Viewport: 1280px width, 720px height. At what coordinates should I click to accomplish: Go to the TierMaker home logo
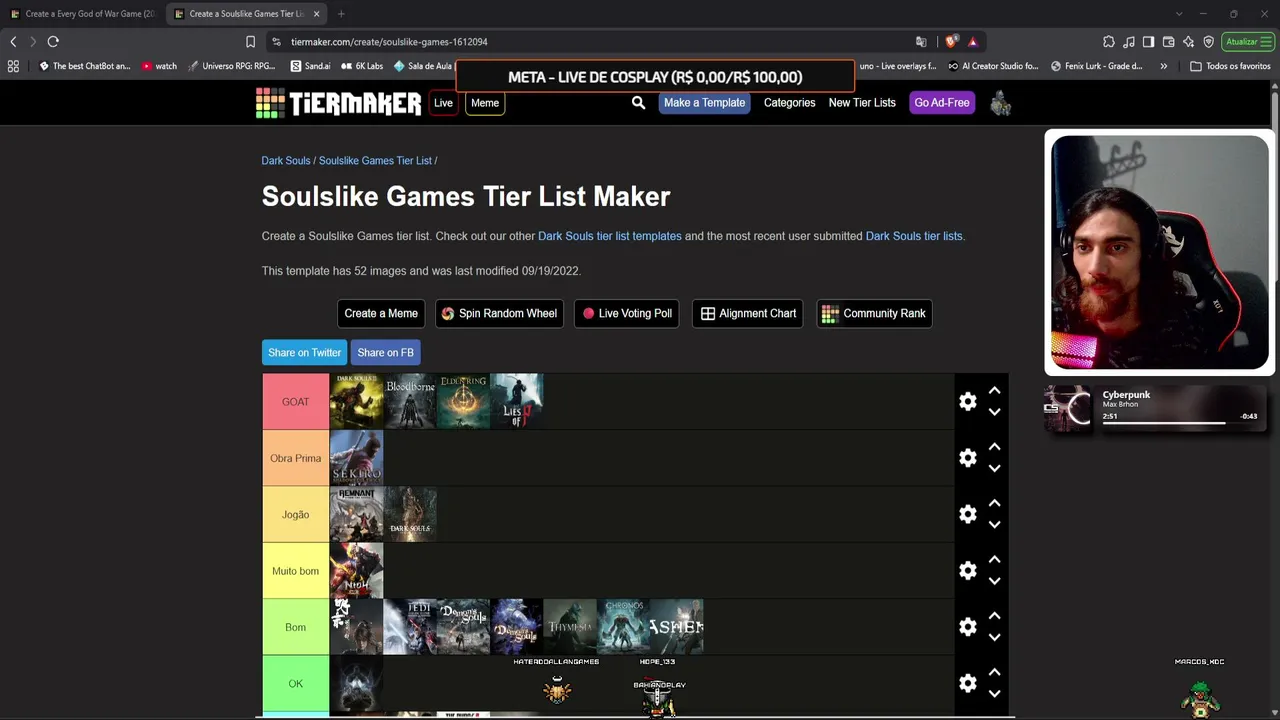(338, 103)
